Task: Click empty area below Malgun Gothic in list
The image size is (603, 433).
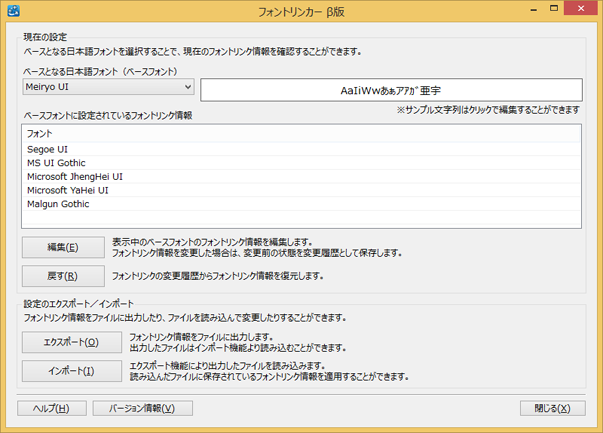Action: [x=300, y=219]
